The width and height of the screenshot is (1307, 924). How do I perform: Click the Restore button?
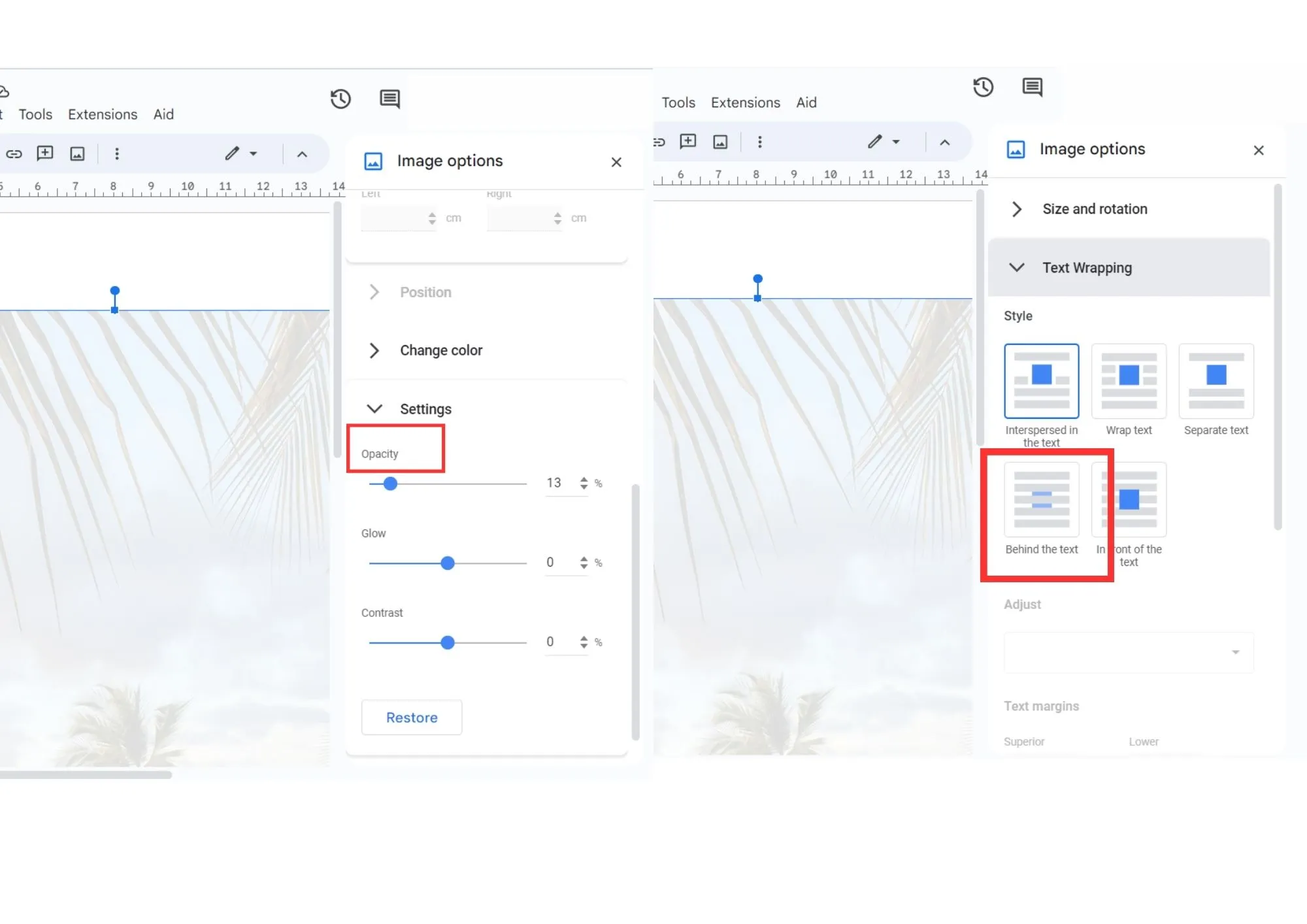pos(412,717)
